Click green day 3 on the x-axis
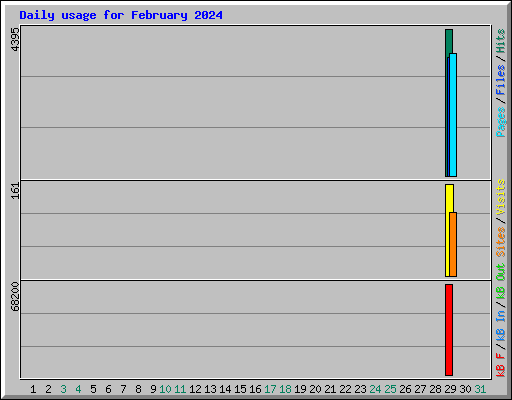Image resolution: width=512 pixels, height=400 pixels. point(63,389)
